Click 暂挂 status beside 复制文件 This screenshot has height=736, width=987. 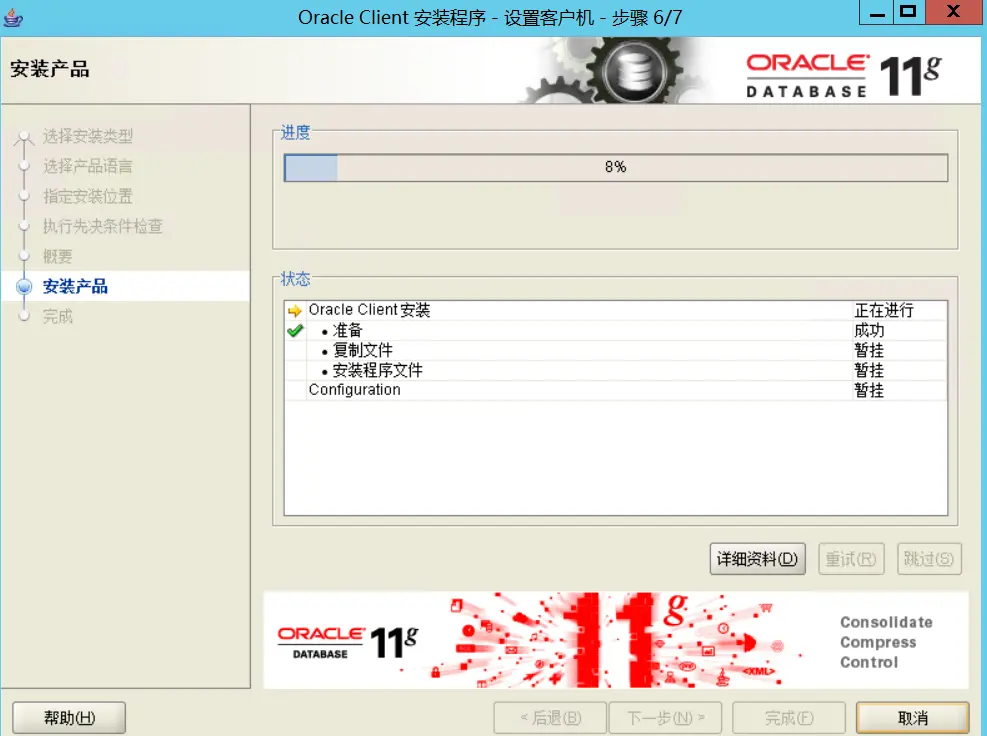click(869, 350)
